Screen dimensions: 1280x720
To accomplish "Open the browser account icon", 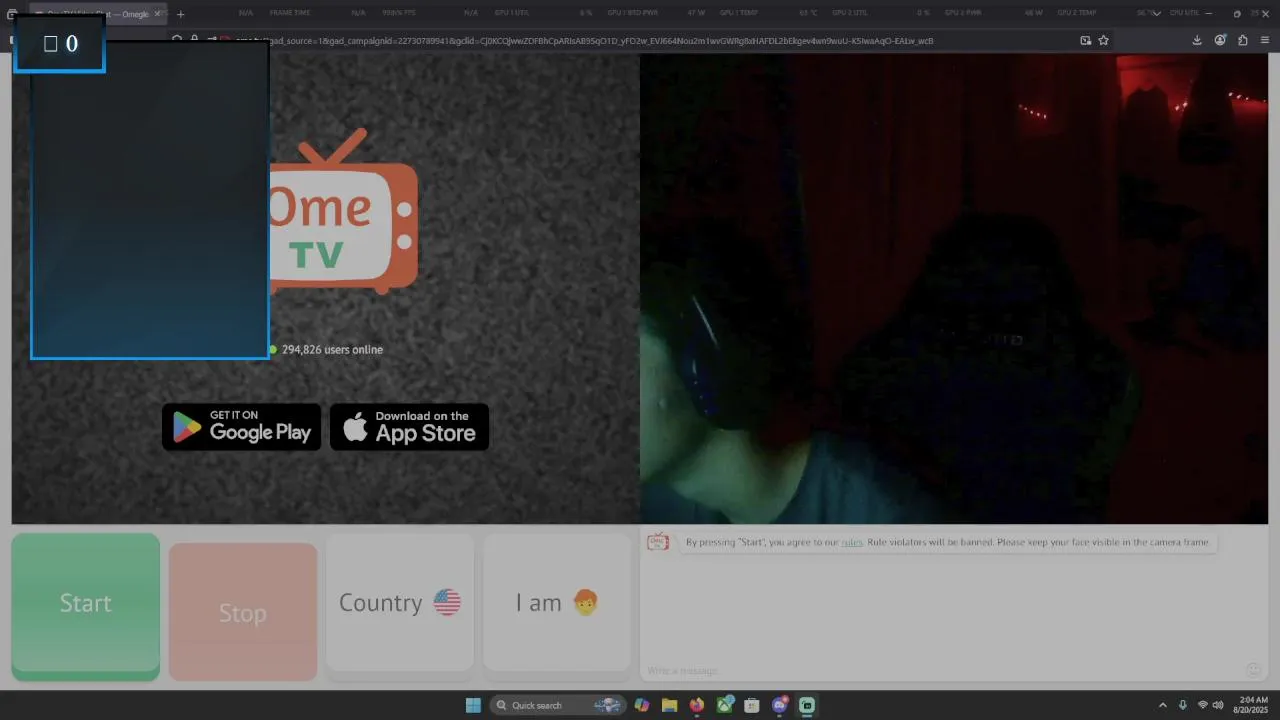I will (1220, 41).
